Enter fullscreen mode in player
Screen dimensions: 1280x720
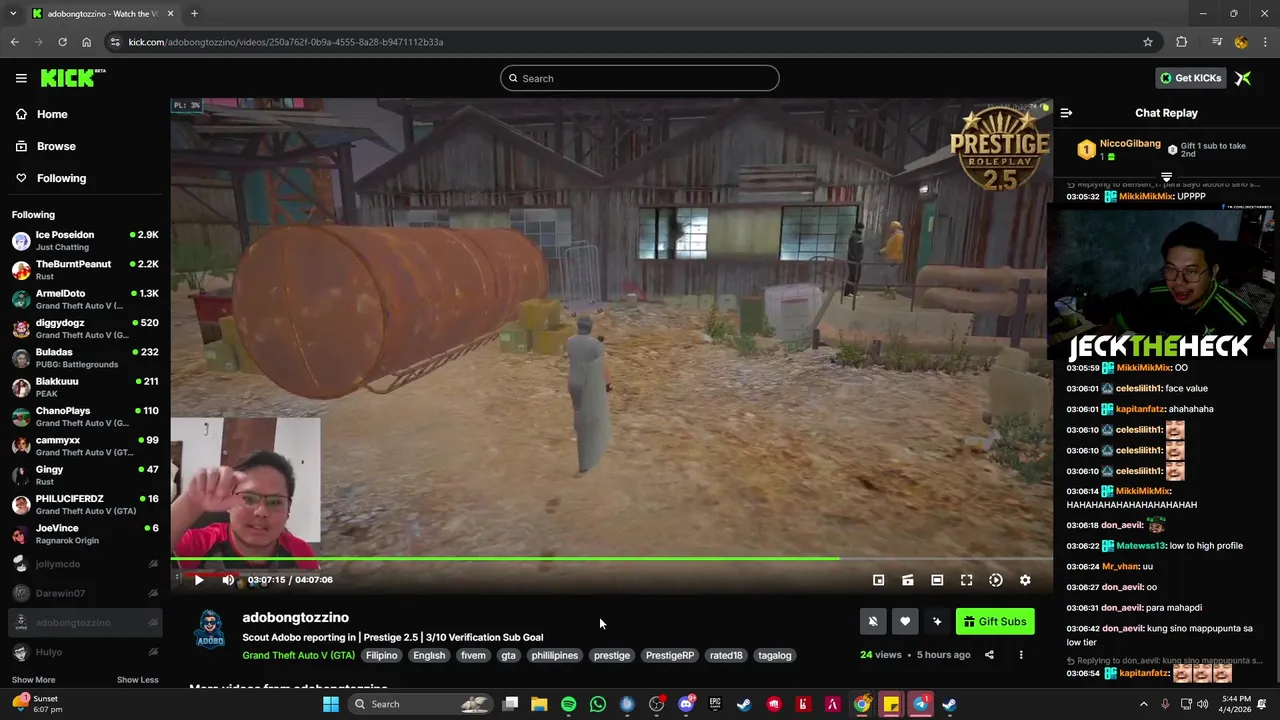967,580
